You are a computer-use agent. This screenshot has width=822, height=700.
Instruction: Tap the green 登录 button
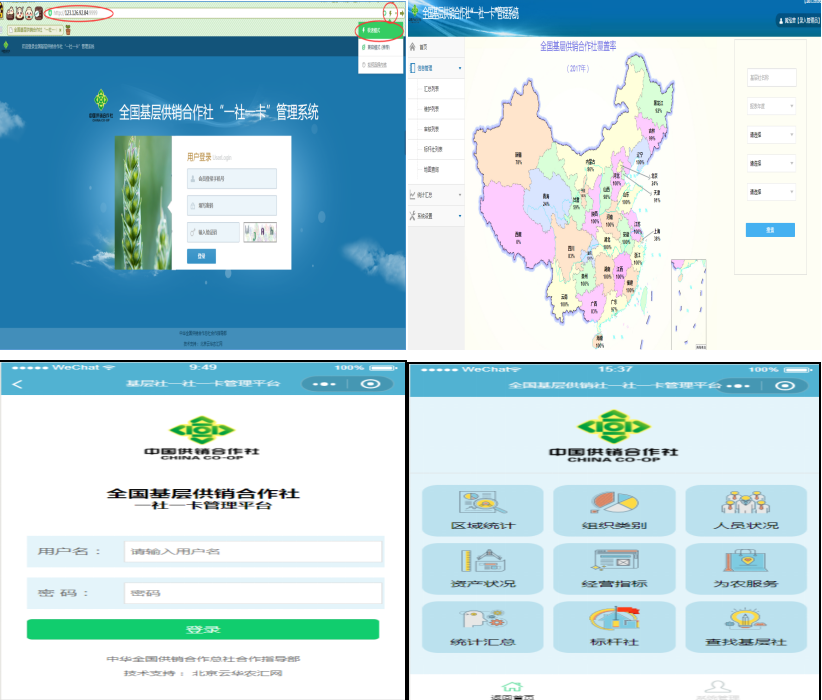click(x=203, y=629)
